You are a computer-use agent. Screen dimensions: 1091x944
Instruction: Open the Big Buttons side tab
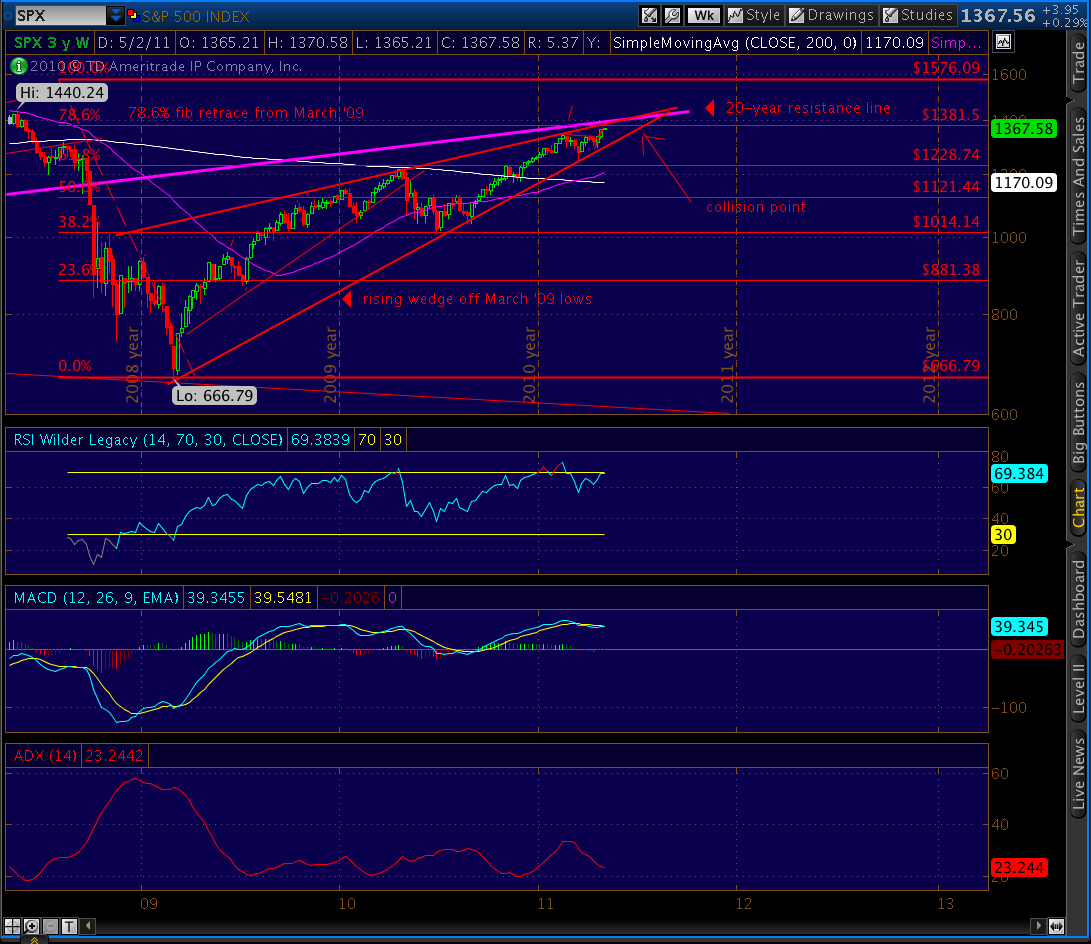click(1078, 422)
